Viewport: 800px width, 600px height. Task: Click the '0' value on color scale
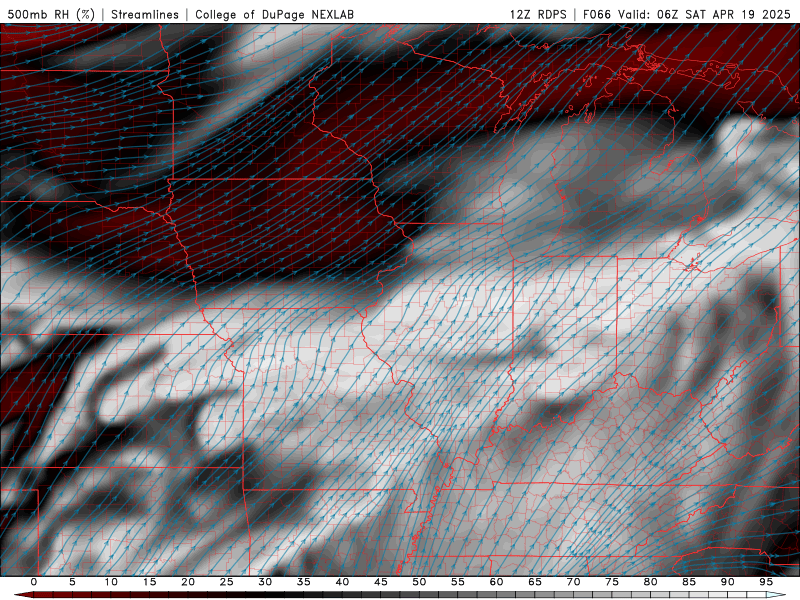point(34,582)
